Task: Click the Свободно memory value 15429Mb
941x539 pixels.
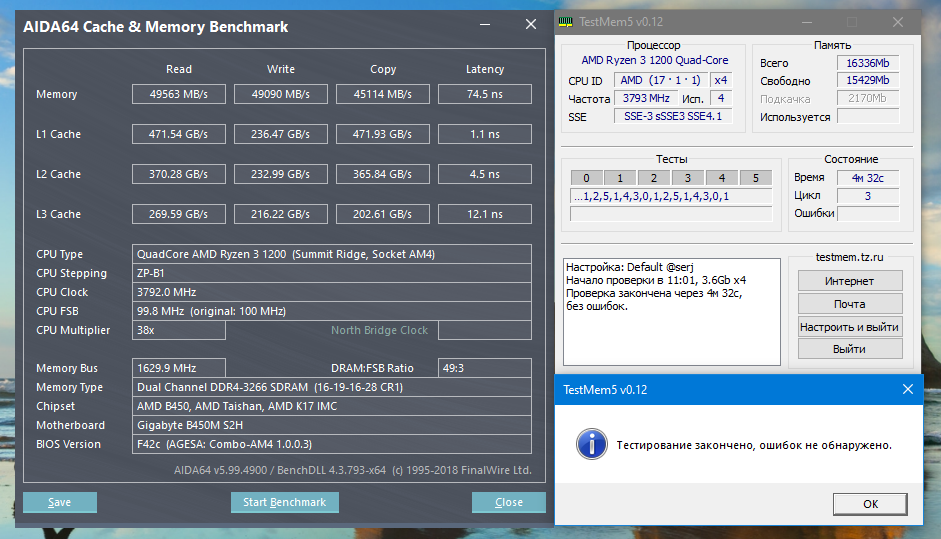Action: point(868,80)
